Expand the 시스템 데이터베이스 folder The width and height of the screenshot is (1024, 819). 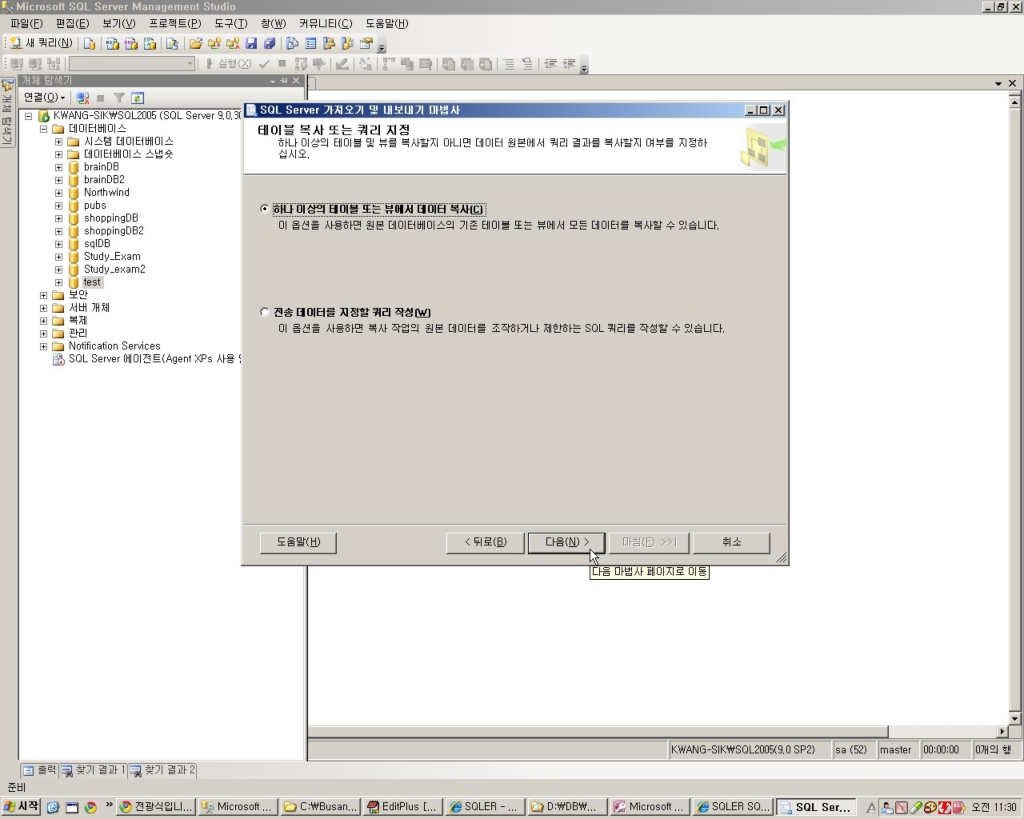click(x=59, y=142)
